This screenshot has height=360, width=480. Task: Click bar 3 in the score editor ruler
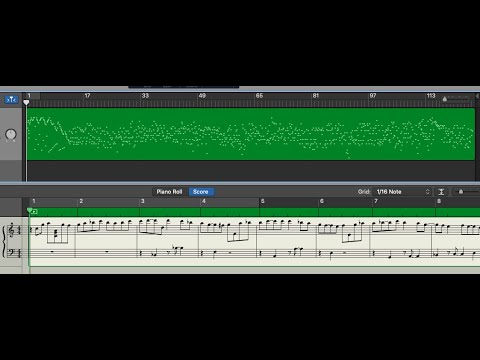click(143, 201)
